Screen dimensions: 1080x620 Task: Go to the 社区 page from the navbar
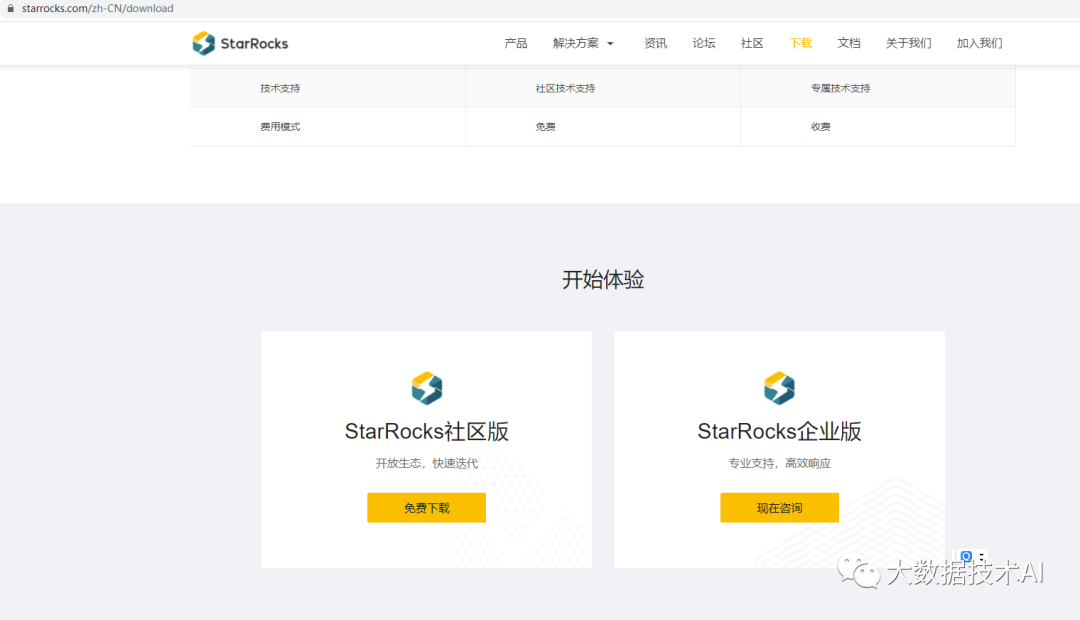click(752, 43)
